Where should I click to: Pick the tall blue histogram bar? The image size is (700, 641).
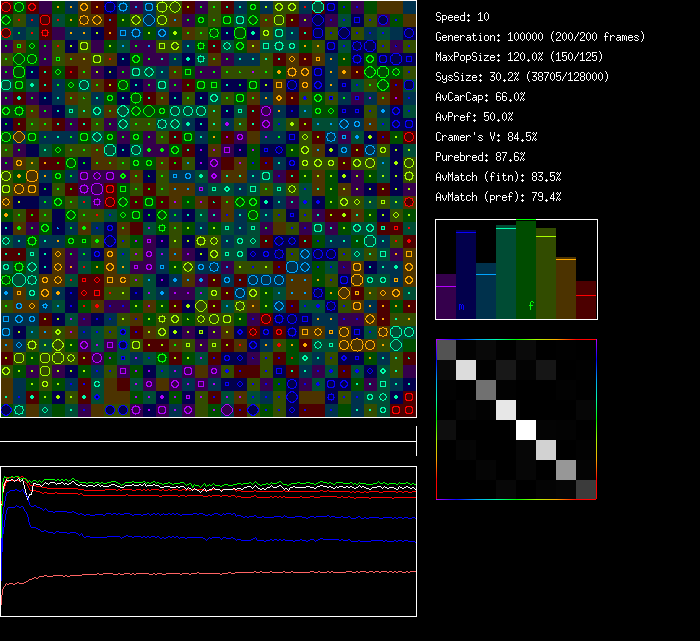(466, 275)
